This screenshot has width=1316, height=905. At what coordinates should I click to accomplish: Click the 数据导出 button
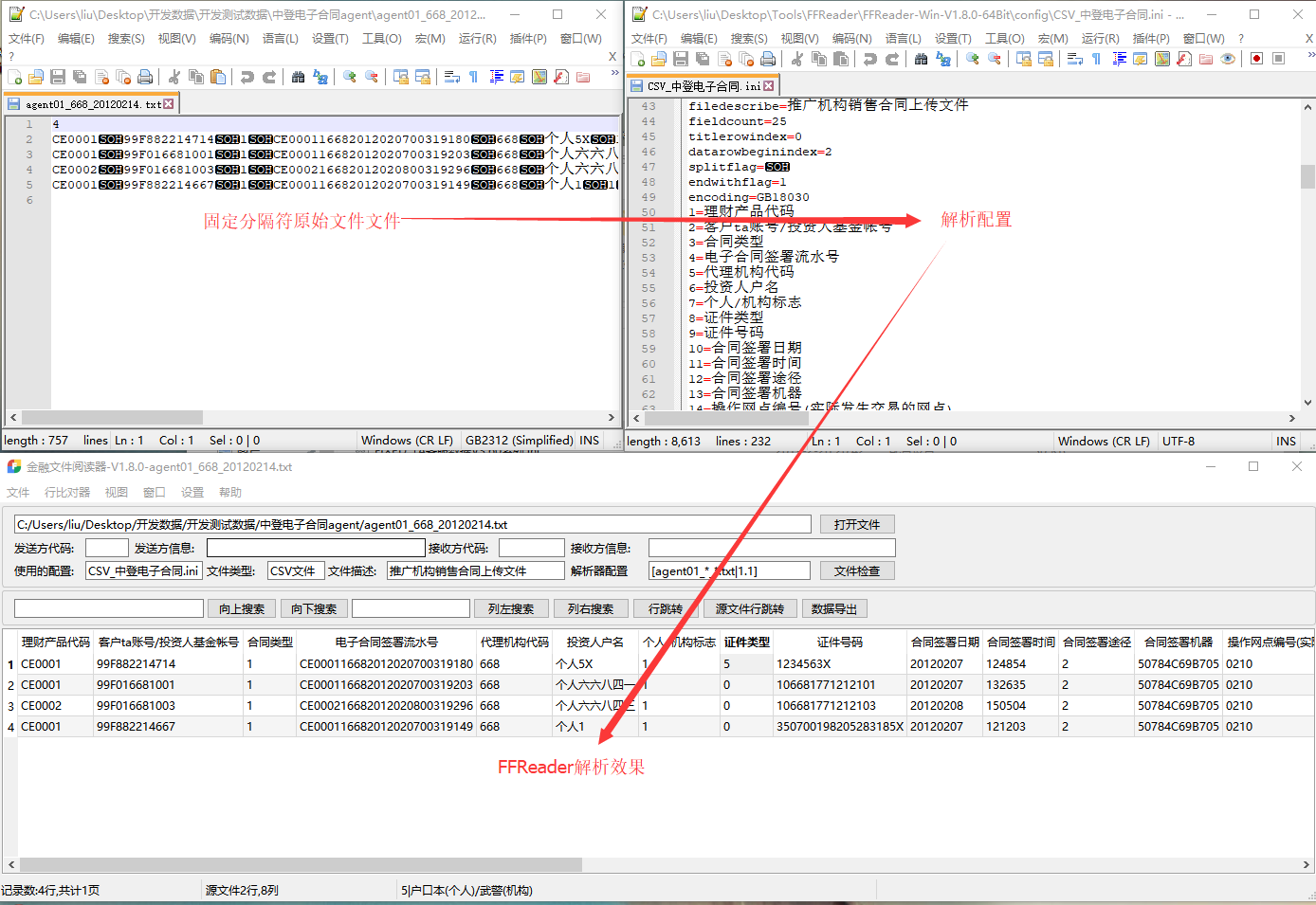(834, 608)
